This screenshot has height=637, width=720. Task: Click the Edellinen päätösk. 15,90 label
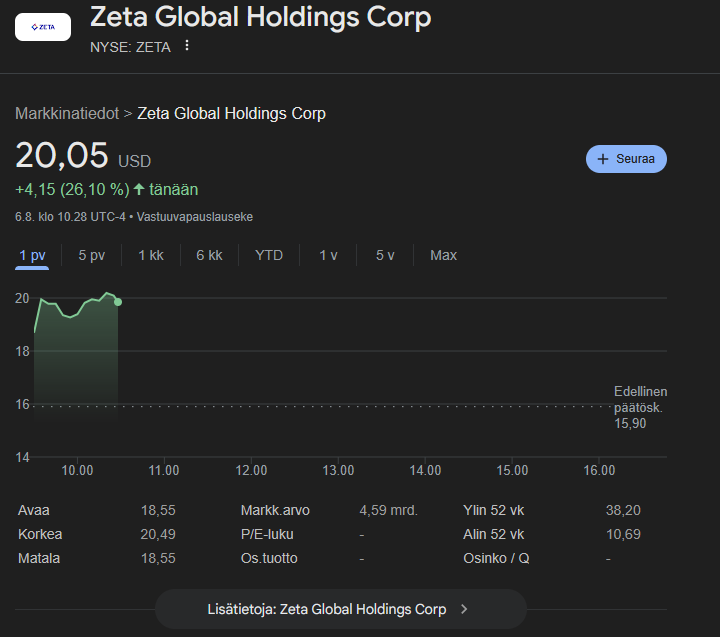click(x=640, y=407)
